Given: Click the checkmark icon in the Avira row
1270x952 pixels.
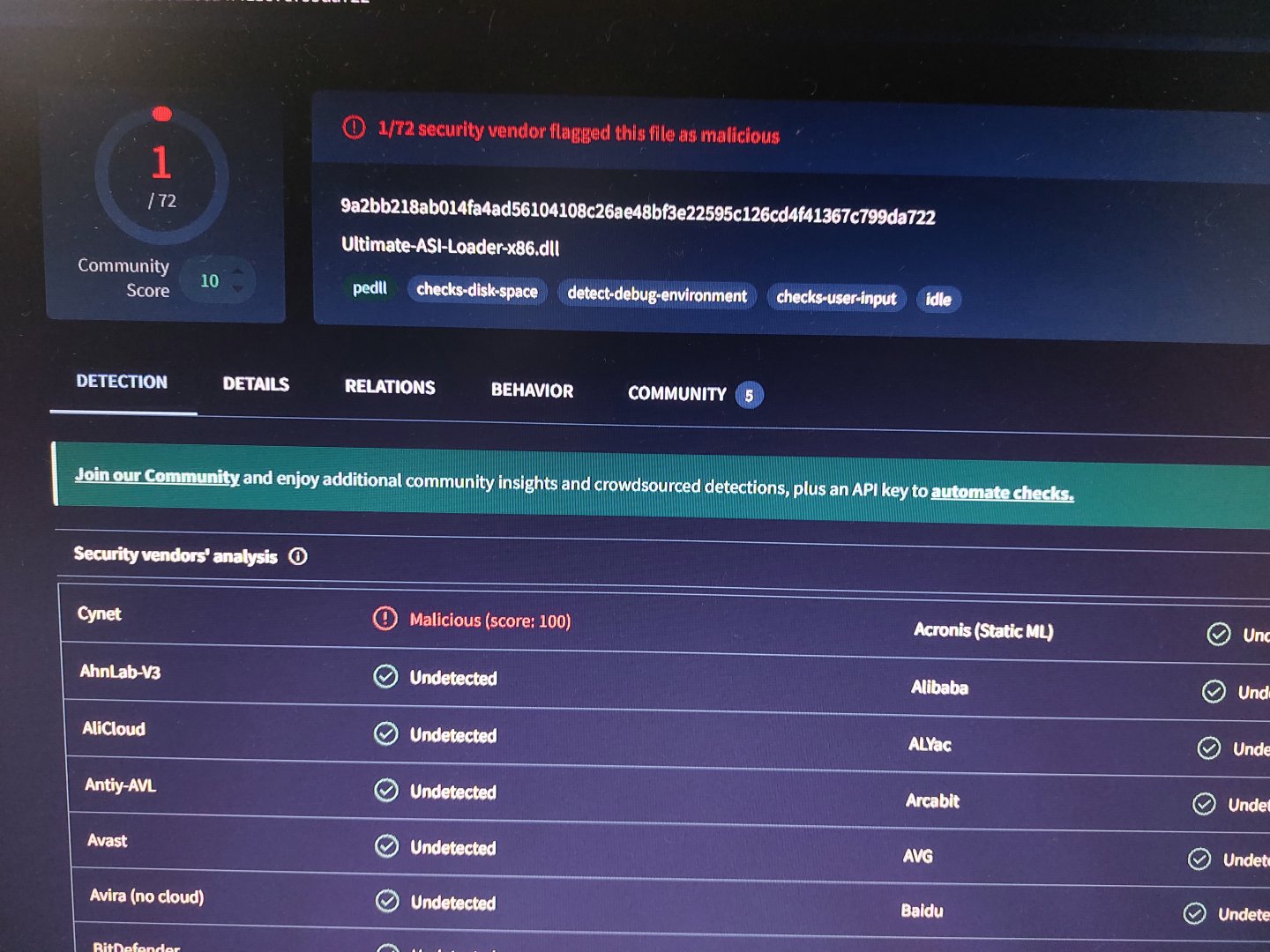Looking at the screenshot, I should click(x=387, y=901).
